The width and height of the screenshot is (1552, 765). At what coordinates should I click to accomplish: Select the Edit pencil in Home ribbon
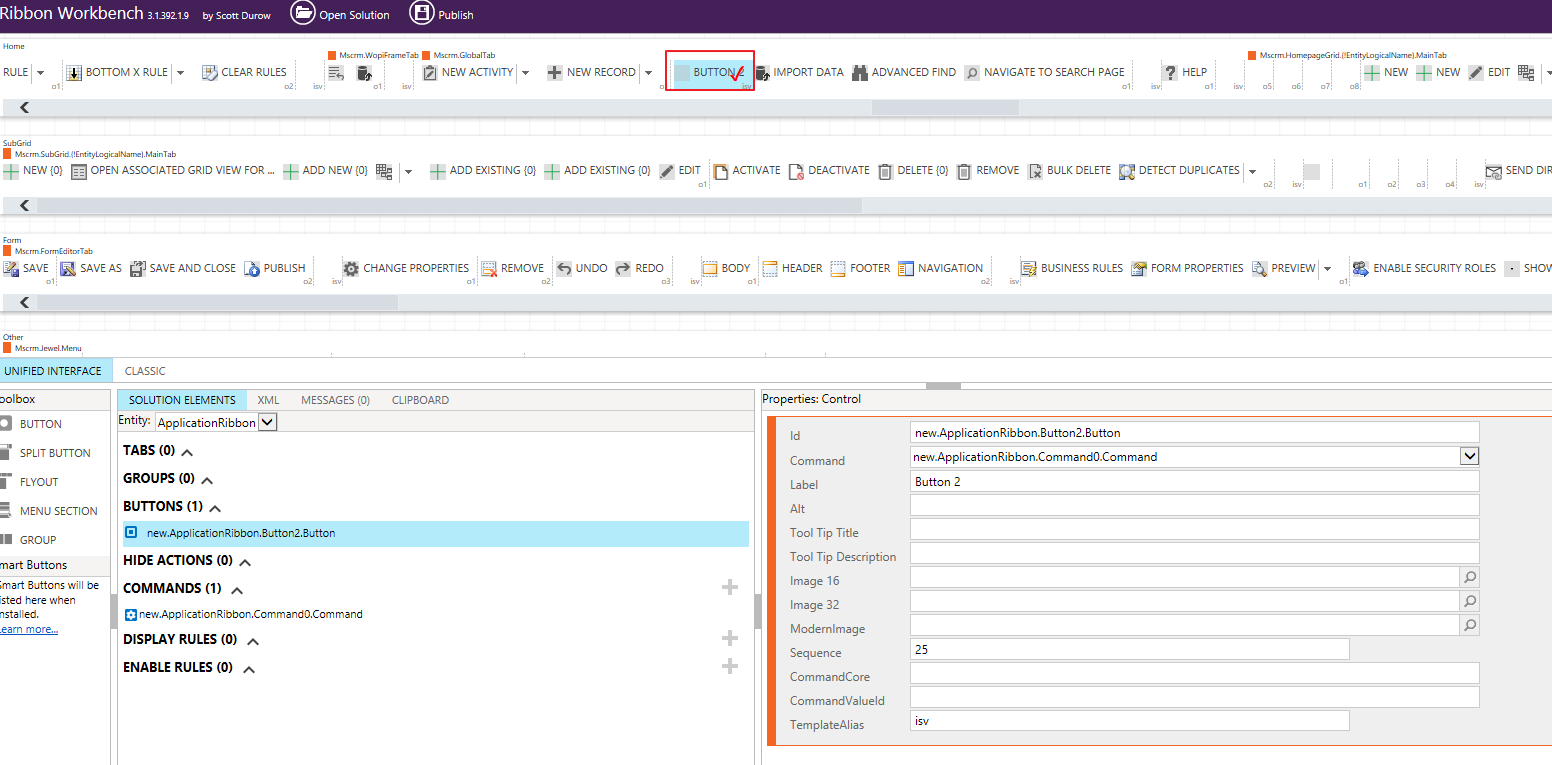(x=1489, y=72)
